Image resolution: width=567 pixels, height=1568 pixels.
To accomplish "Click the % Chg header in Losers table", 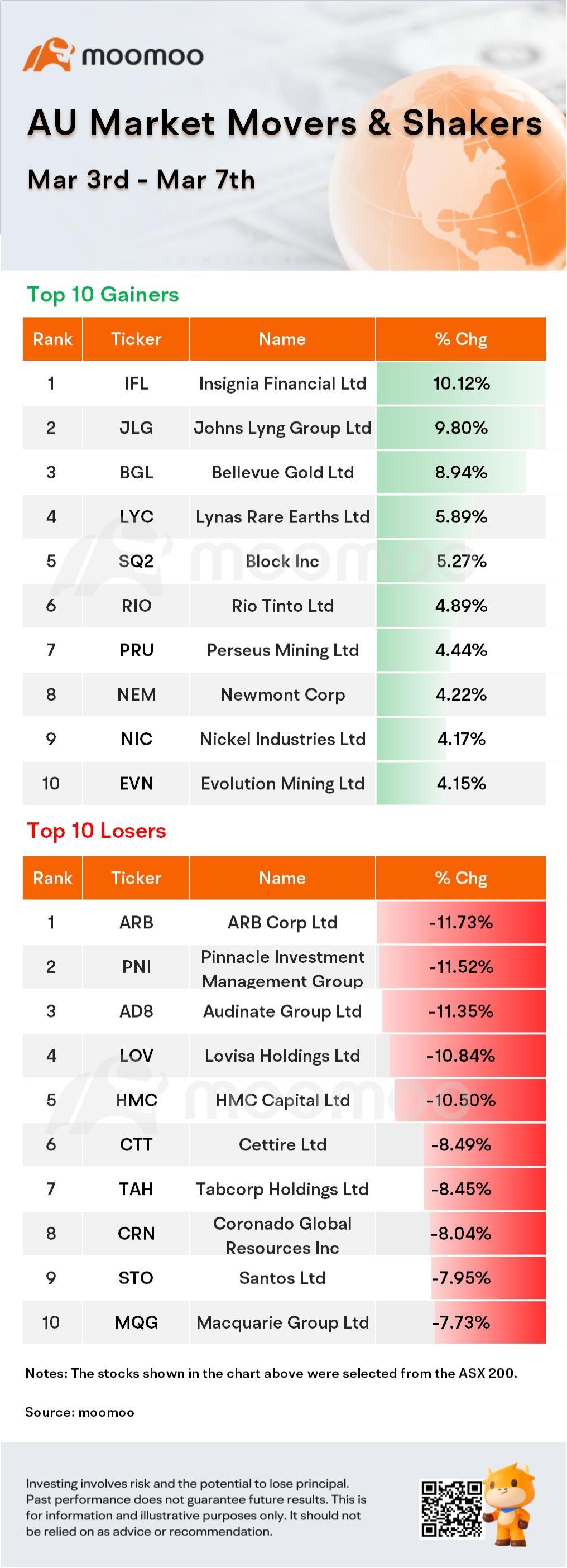I will 460,877.
